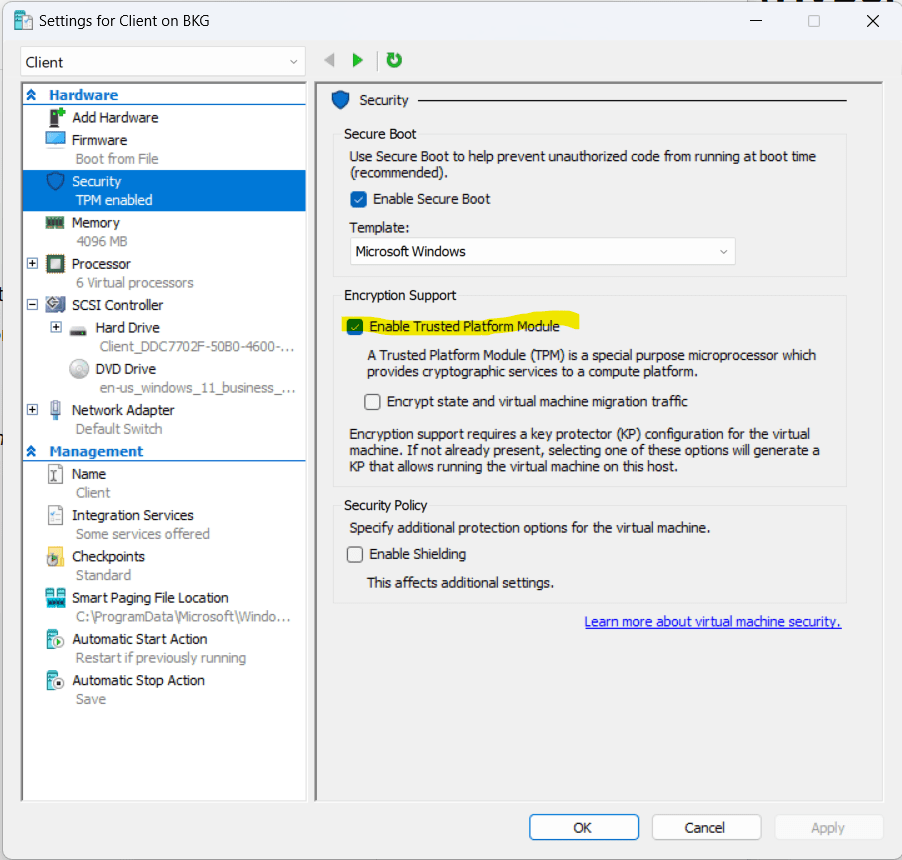Screen dimensions: 902x860
Task: Uncheck the Enable Secure Boot checkbox
Action: point(359,199)
